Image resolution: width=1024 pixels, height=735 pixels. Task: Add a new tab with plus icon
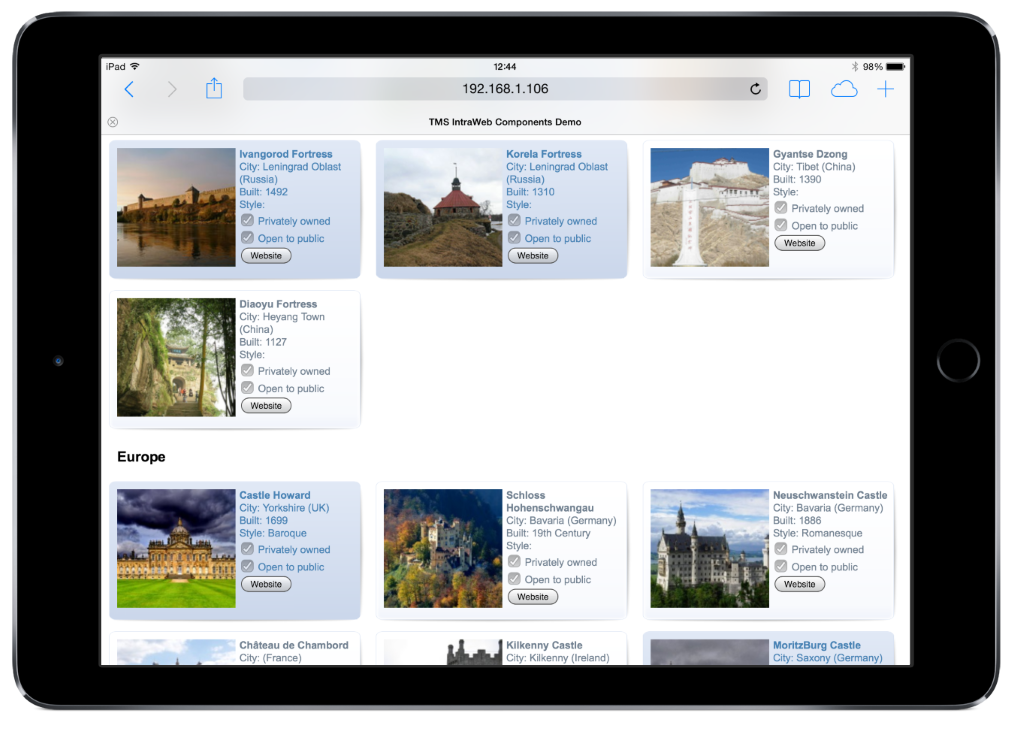[x=886, y=90]
